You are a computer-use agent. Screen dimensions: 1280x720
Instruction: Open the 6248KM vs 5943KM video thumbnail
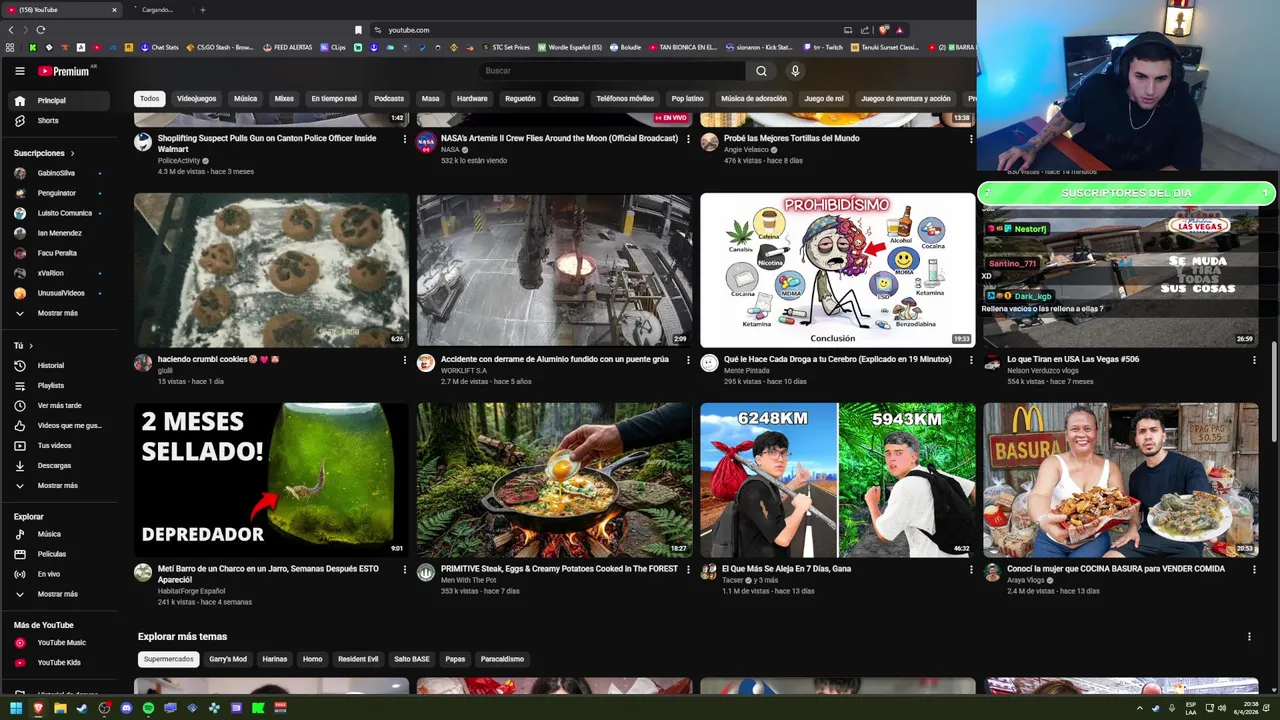coord(838,480)
